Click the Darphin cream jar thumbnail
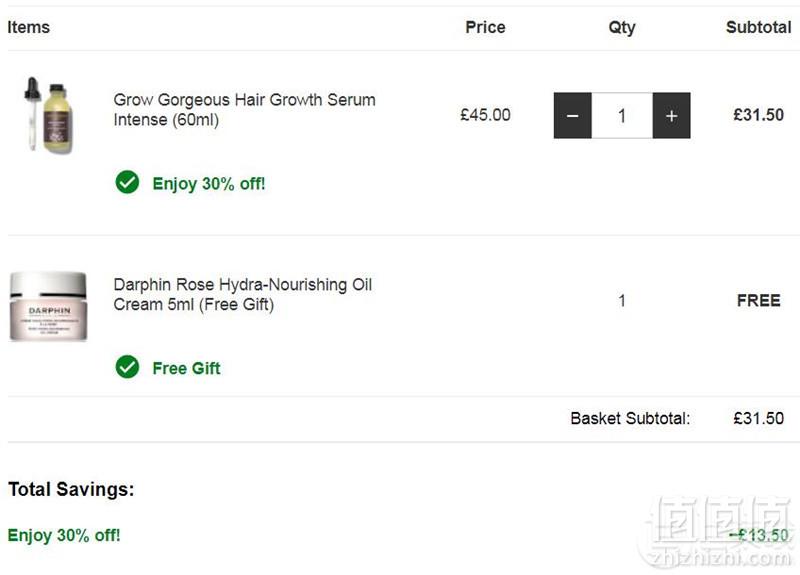Screen dimensions: 800x575 click(48, 306)
